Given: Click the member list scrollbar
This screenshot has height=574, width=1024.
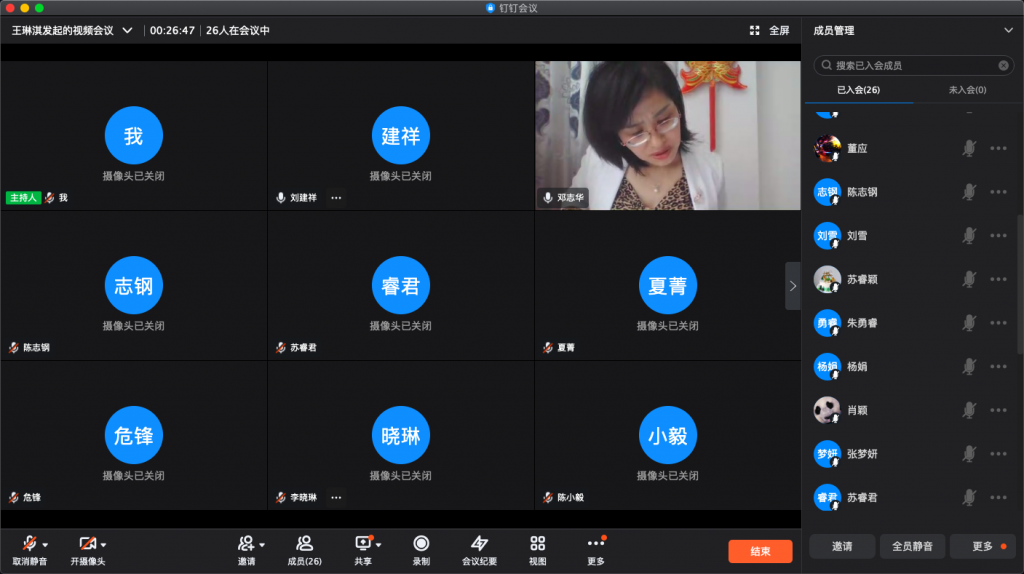Looking at the screenshot, I should click(x=1019, y=280).
